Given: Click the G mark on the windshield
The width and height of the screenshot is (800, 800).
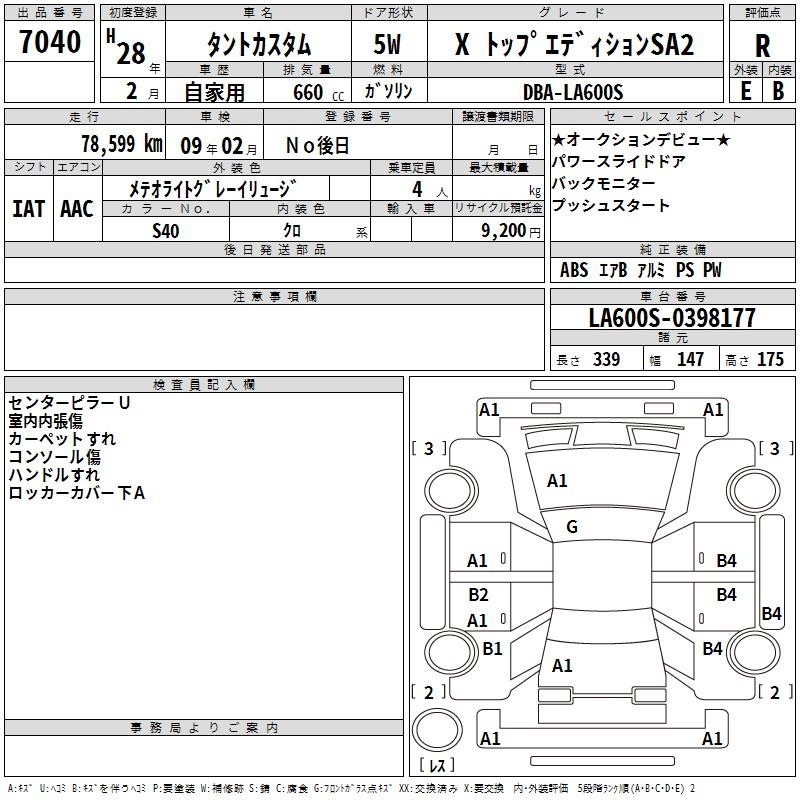Looking at the screenshot, I should click(571, 527).
